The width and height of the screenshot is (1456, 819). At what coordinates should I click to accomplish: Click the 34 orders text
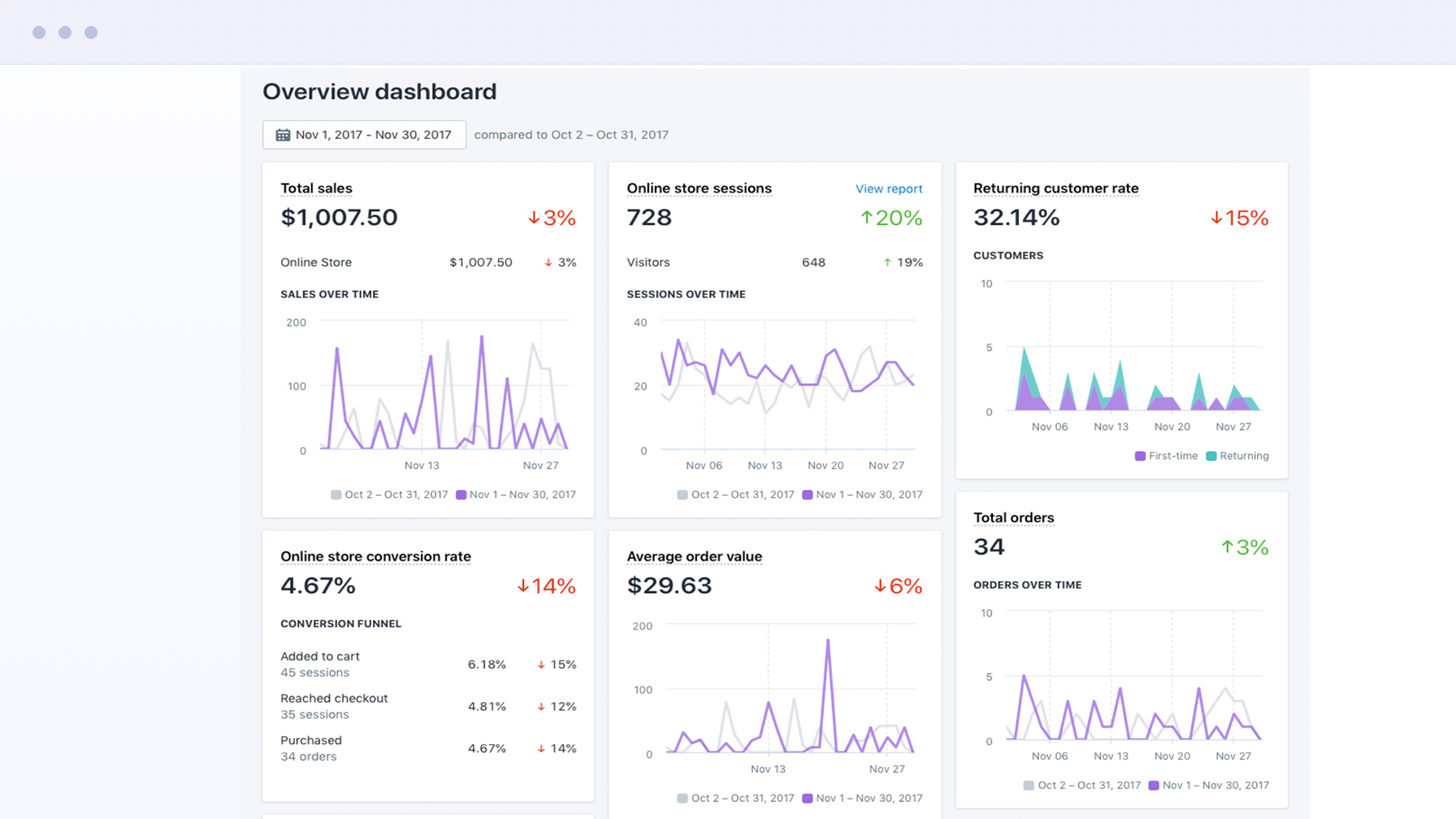point(309,757)
